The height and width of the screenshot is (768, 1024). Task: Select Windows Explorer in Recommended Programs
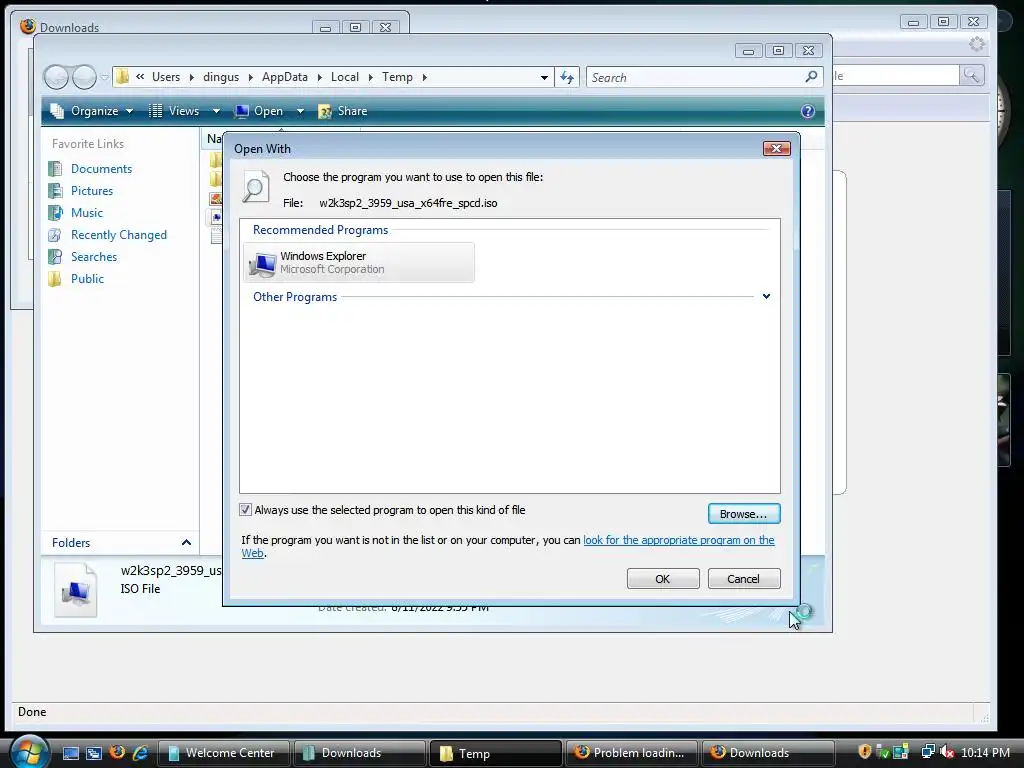coord(359,263)
